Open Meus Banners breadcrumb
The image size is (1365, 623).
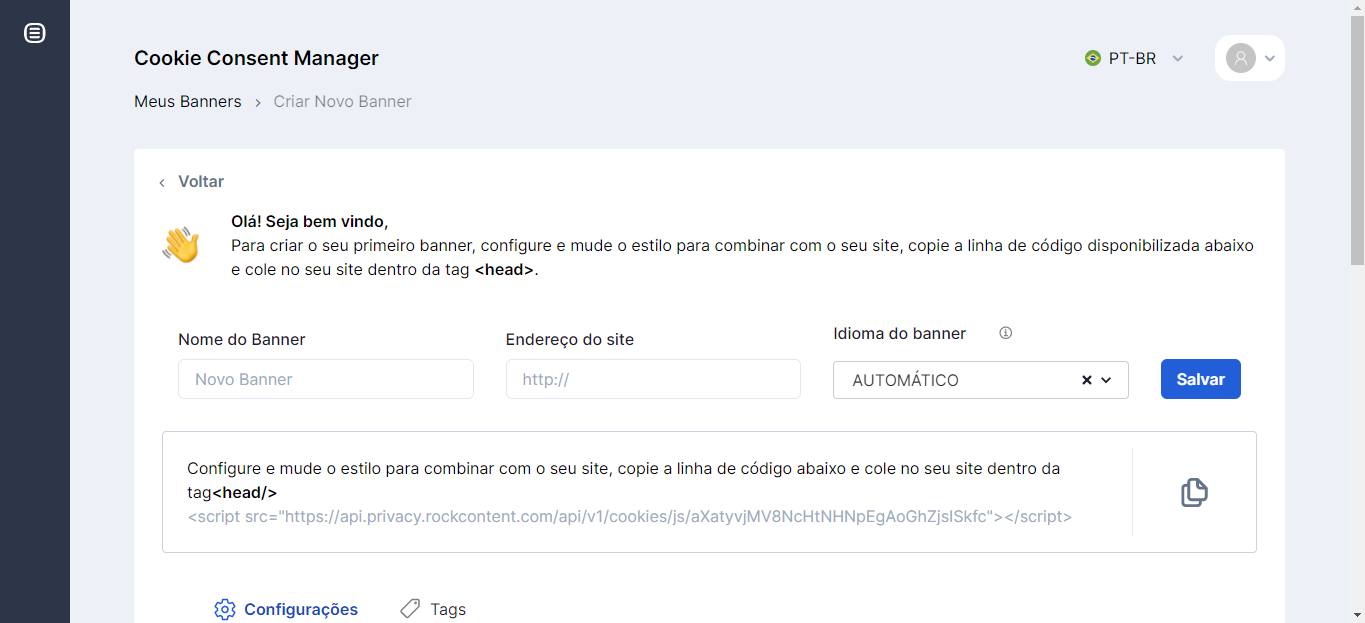188,101
